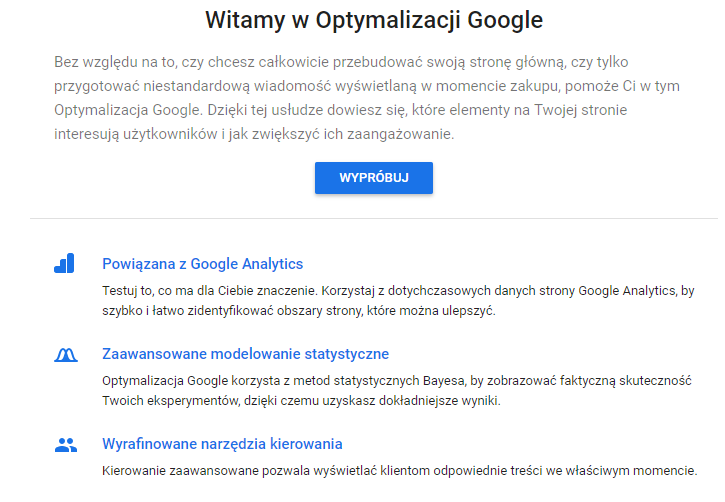
Task: Open the Powiązana z Google Analytics heading
Action: 203,264
